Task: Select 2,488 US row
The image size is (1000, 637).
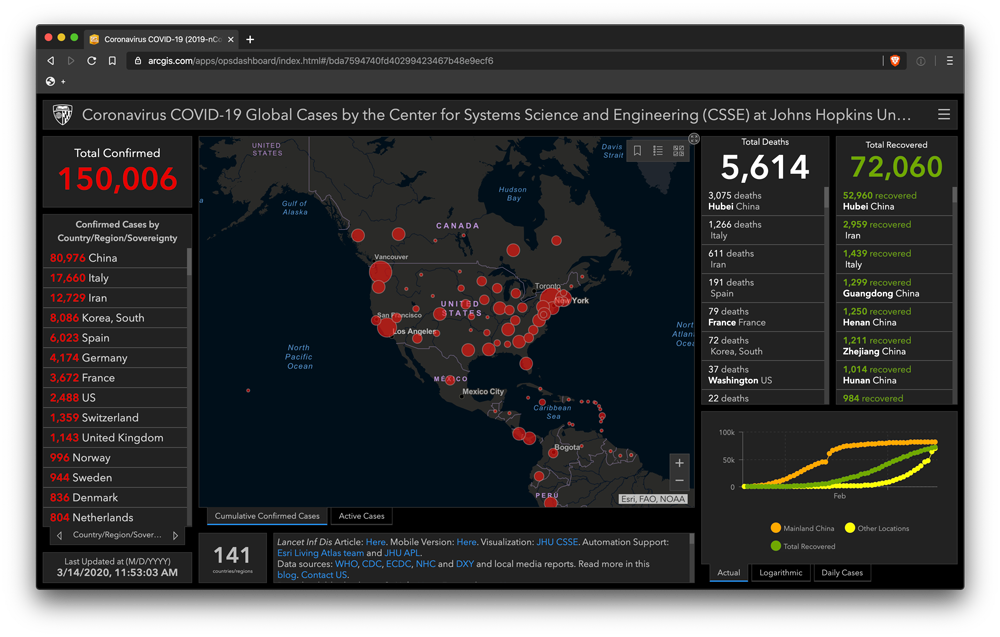Action: (x=117, y=397)
